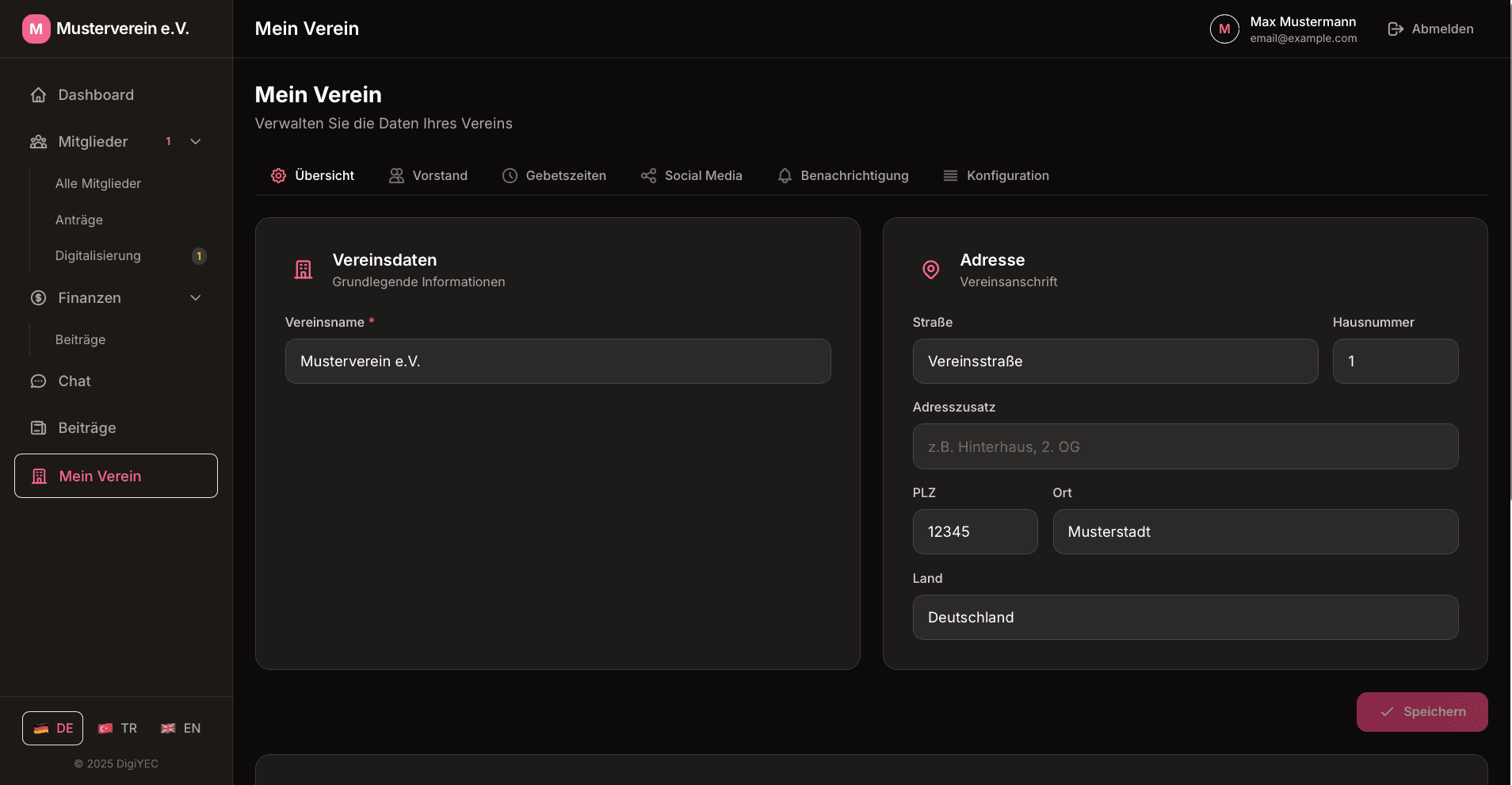
Task: Click the Social Media share icon
Action: [648, 176]
